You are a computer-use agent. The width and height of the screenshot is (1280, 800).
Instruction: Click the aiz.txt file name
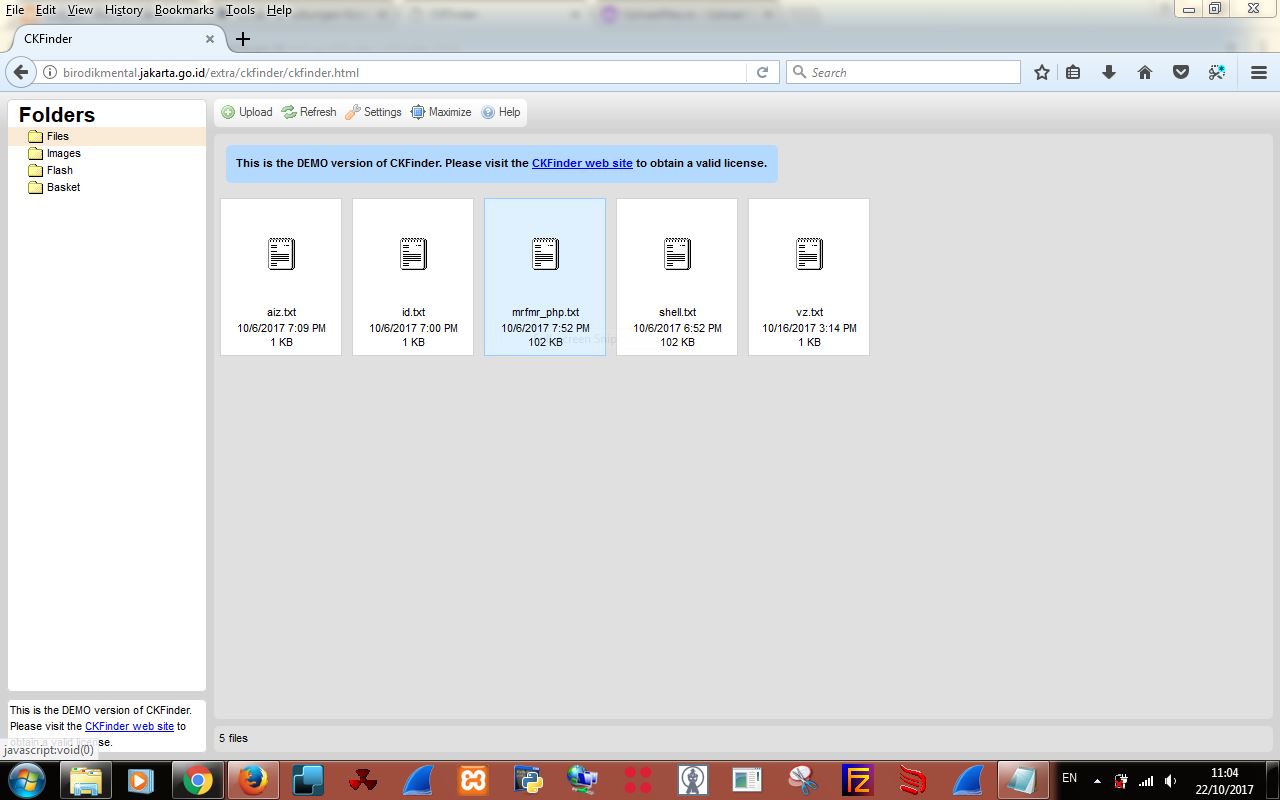pyautogui.click(x=281, y=312)
